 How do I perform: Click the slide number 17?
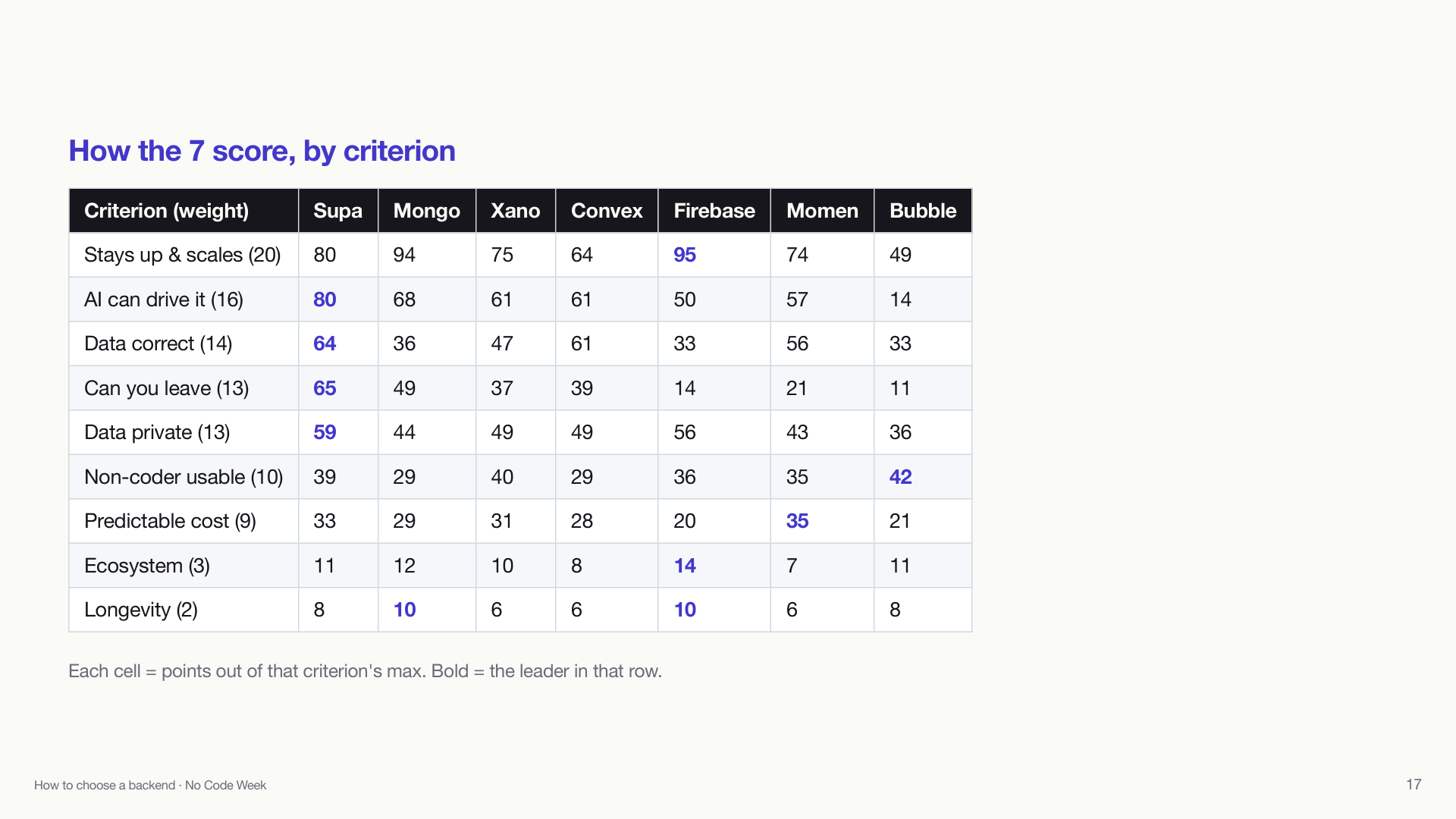[x=1414, y=784]
